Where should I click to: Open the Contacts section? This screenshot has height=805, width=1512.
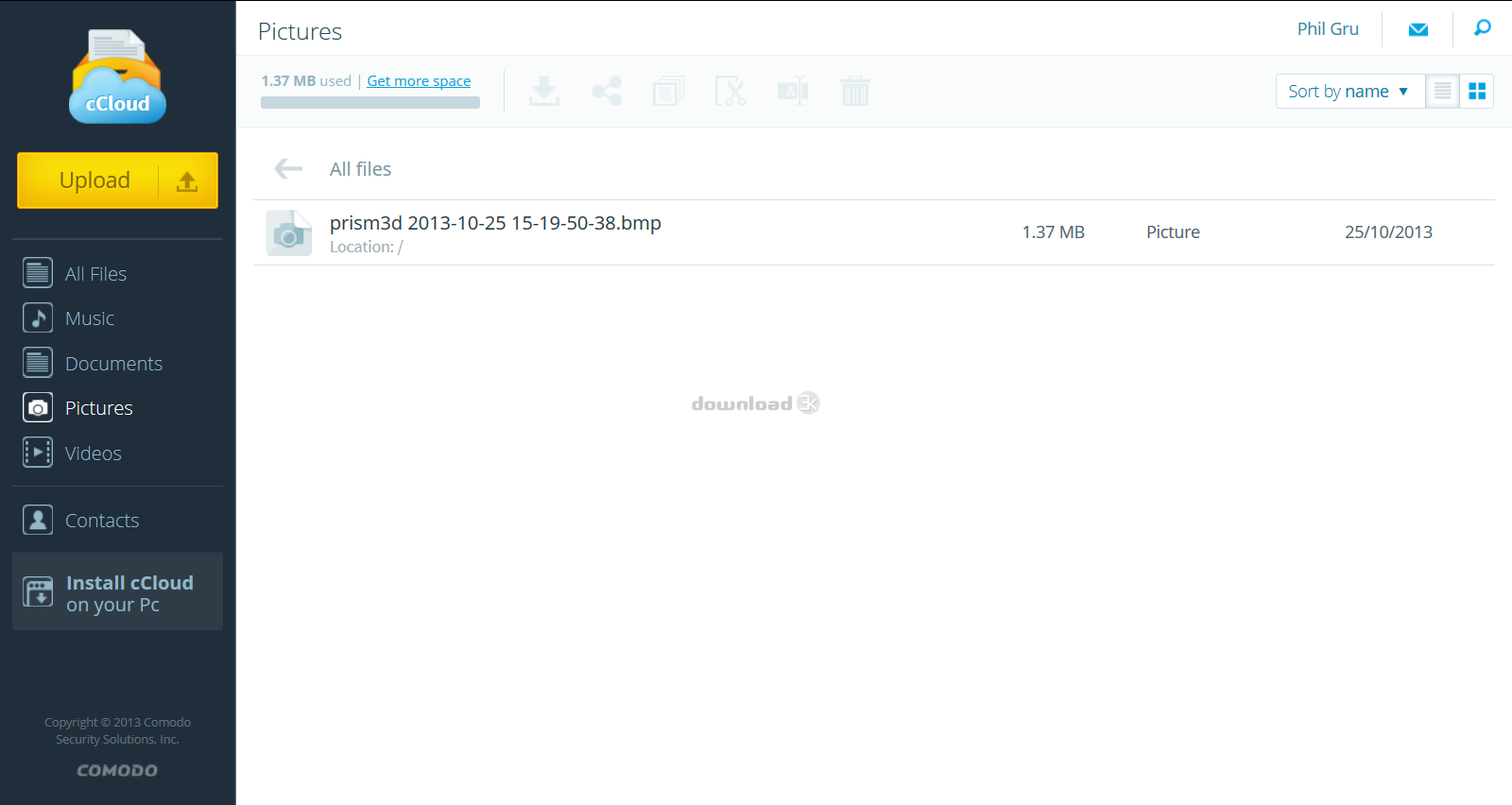tap(102, 521)
